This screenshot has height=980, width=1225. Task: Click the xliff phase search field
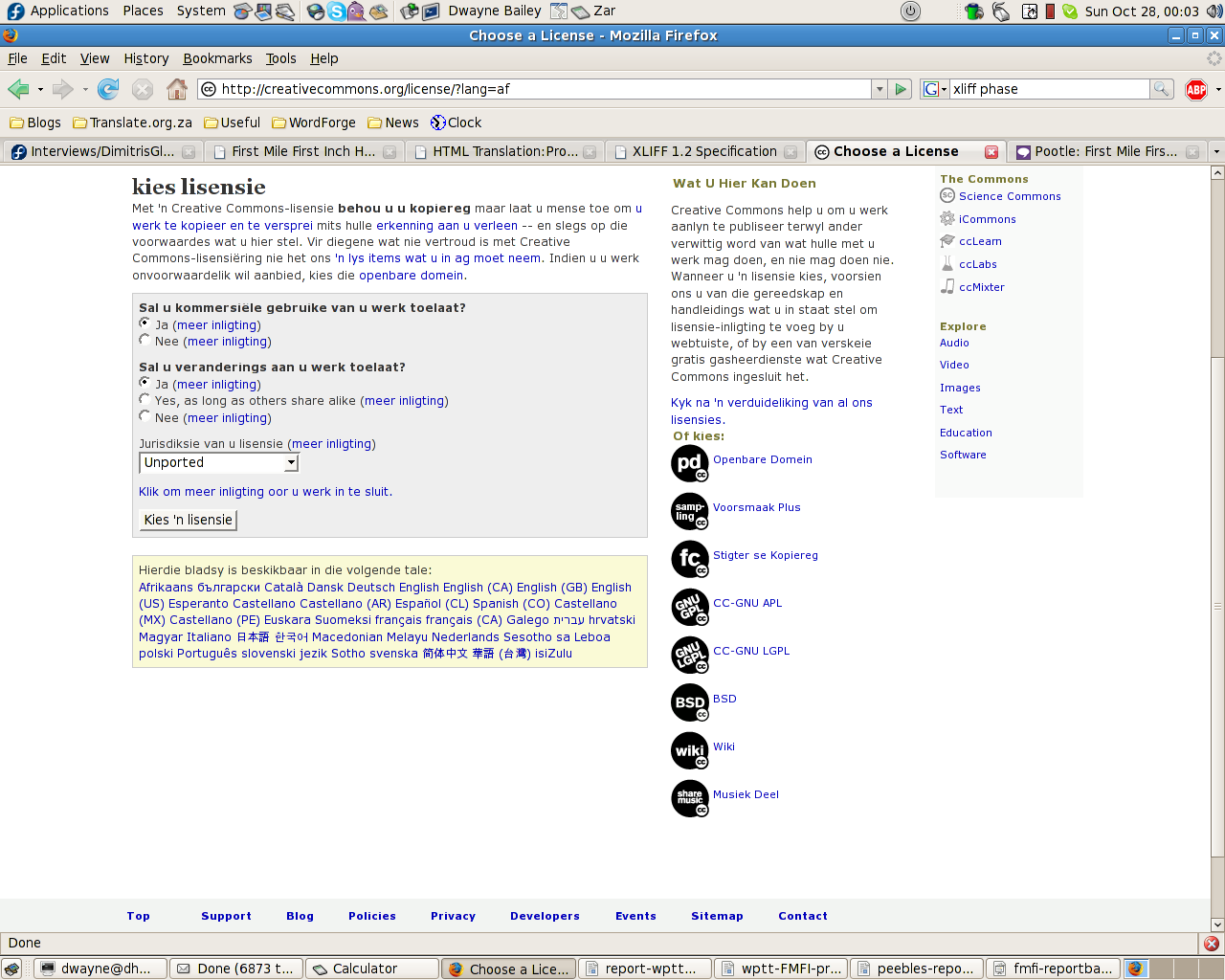pos(1049,89)
